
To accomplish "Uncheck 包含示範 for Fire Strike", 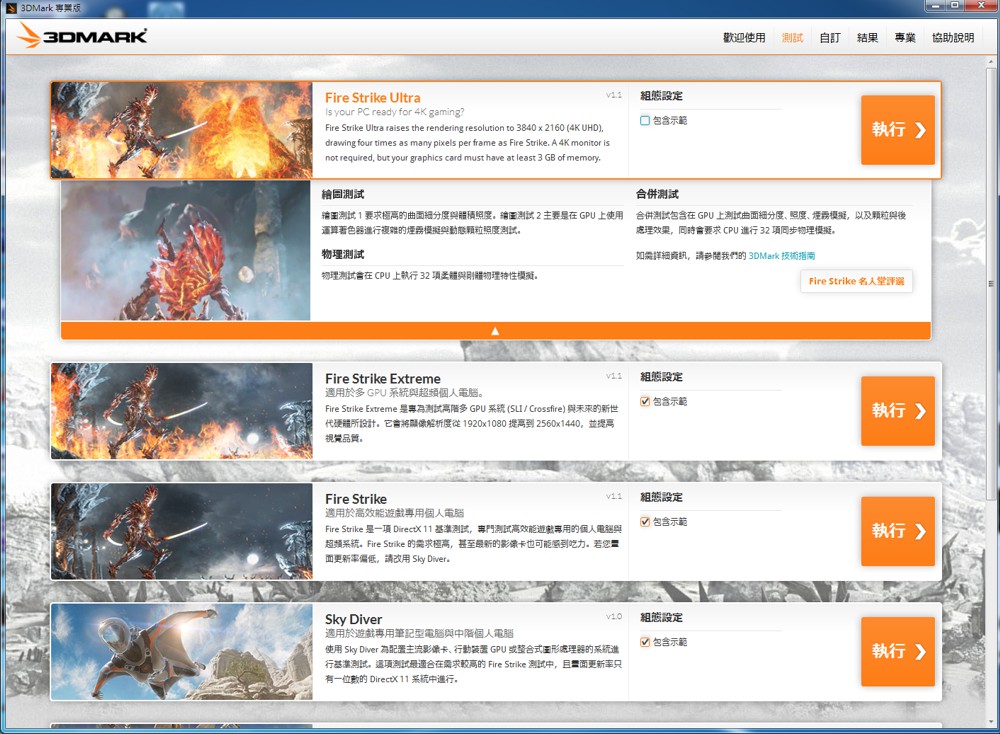I will (x=645, y=522).
